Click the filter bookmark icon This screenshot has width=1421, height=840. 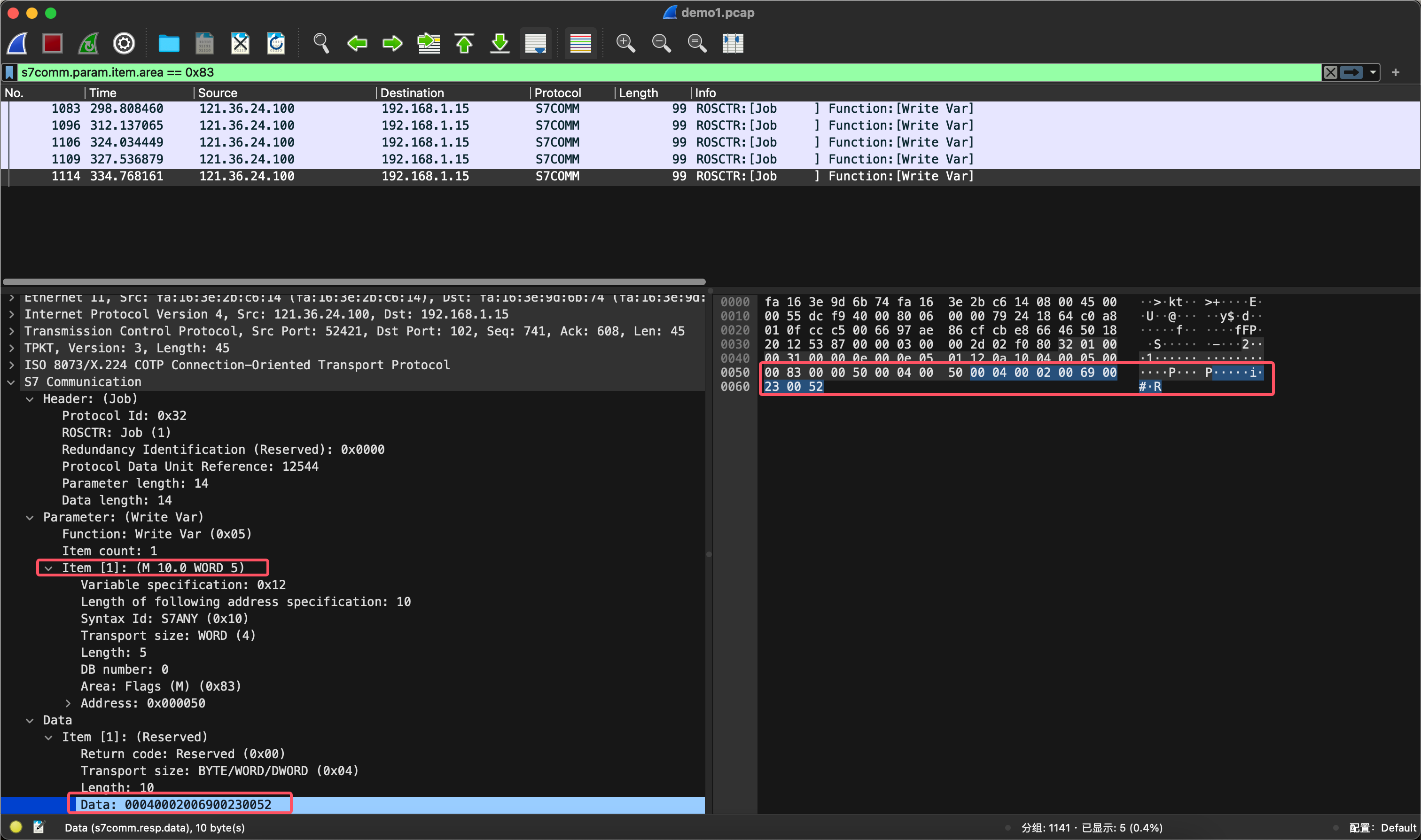(x=9, y=72)
